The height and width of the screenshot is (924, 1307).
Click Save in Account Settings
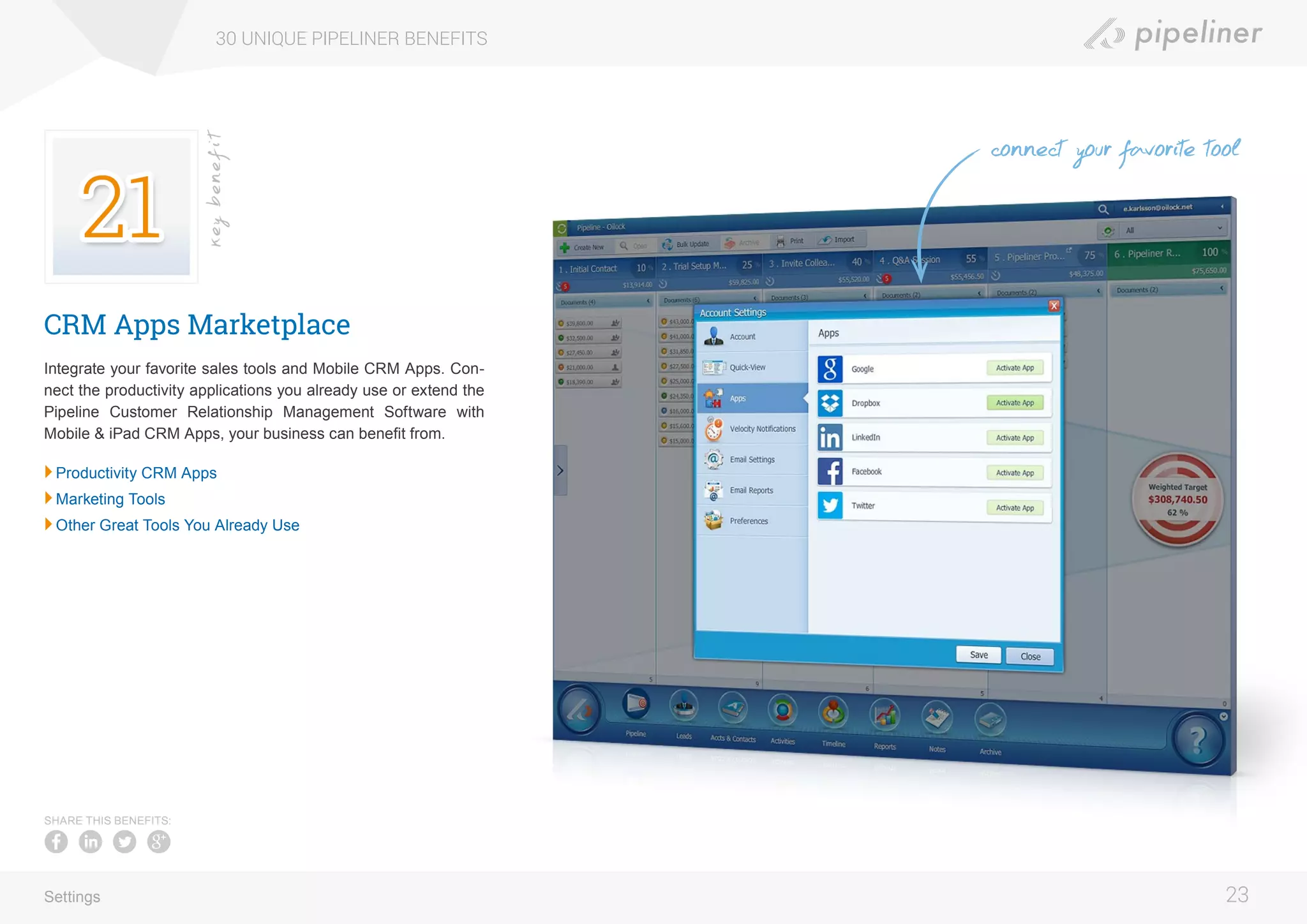[x=978, y=655]
